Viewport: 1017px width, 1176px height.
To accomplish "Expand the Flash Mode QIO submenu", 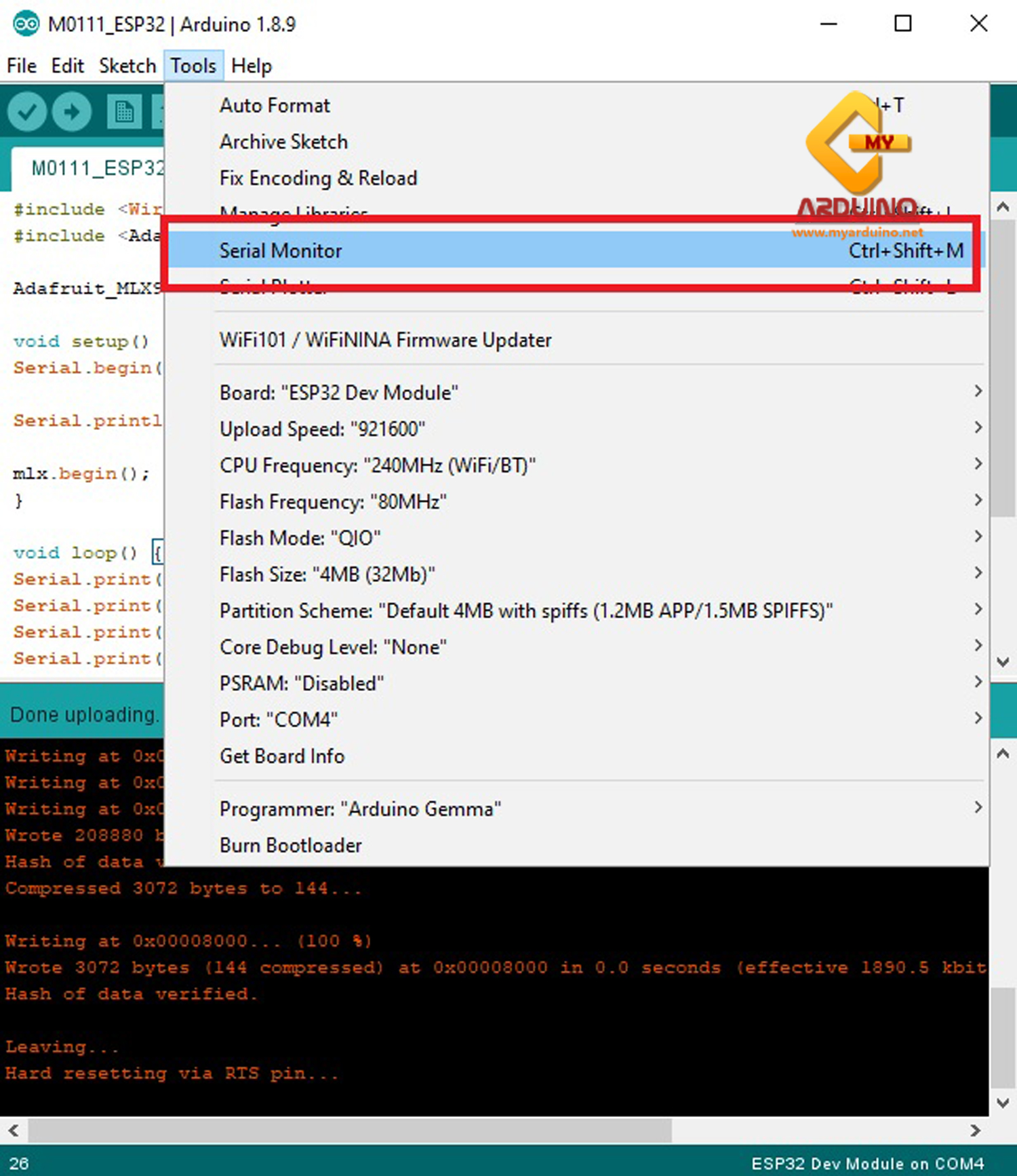I will (575, 538).
